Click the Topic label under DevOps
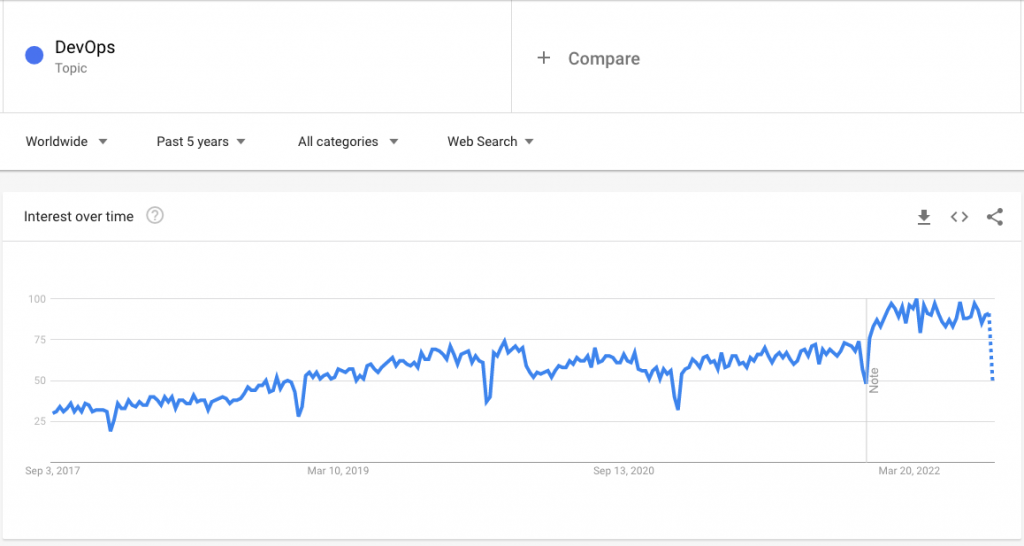The width and height of the screenshot is (1024, 546). pos(71,68)
